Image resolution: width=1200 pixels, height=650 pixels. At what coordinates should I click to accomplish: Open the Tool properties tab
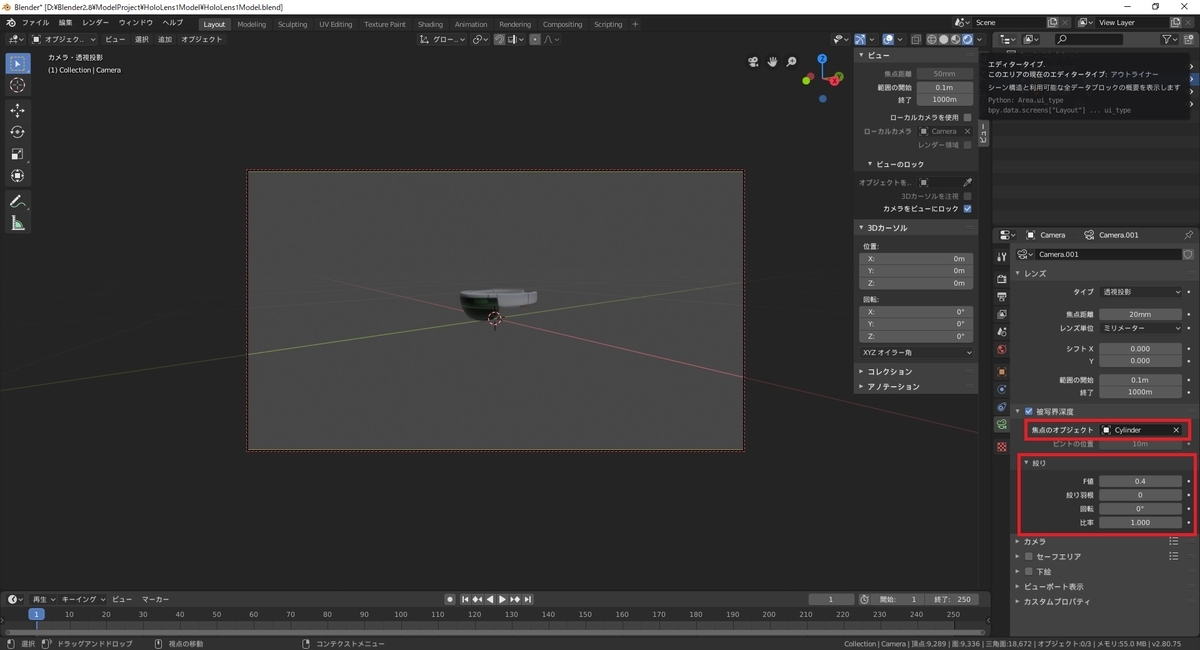pos(1002,257)
